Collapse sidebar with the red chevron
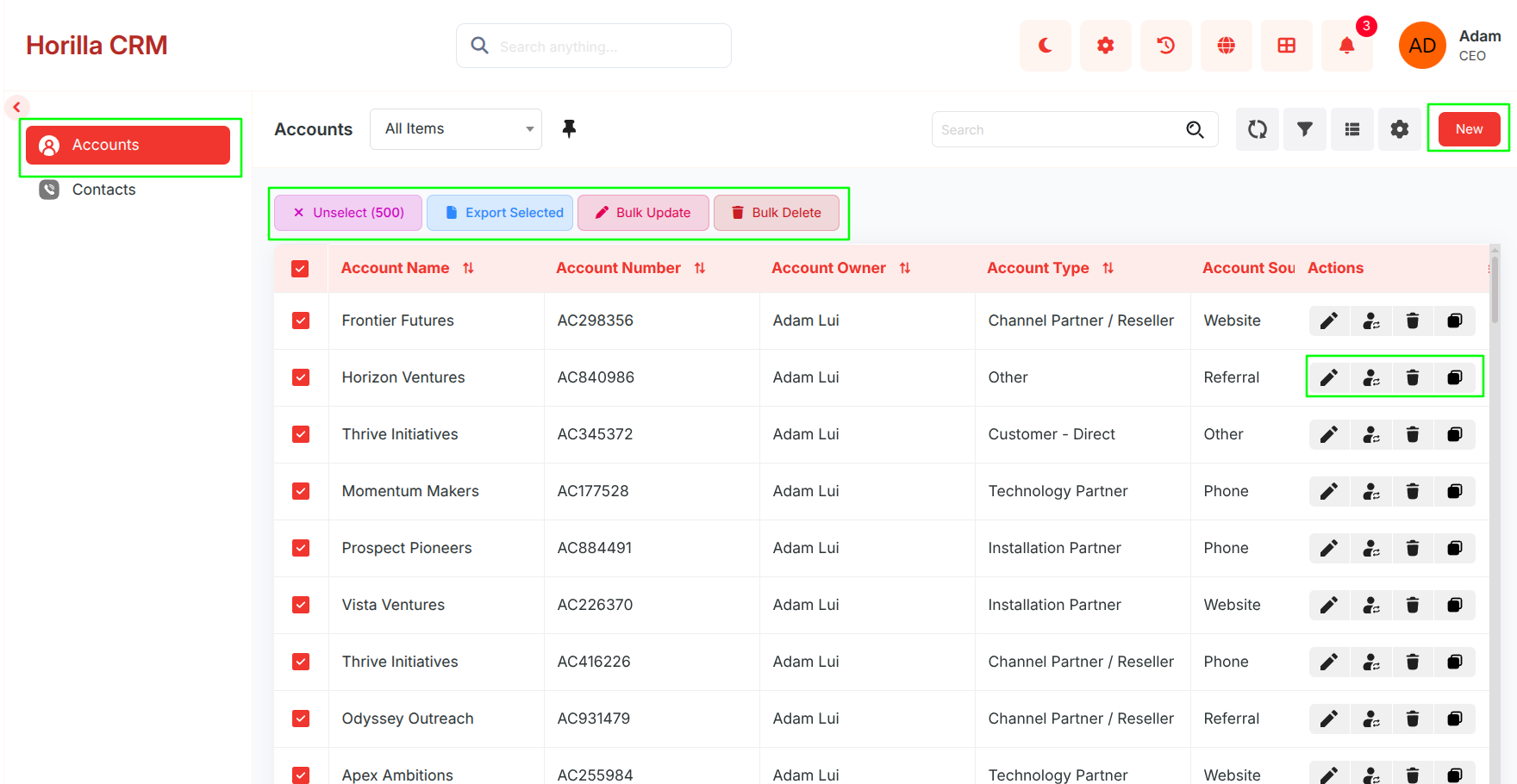Image resolution: width=1517 pixels, height=784 pixels. pyautogui.click(x=16, y=107)
